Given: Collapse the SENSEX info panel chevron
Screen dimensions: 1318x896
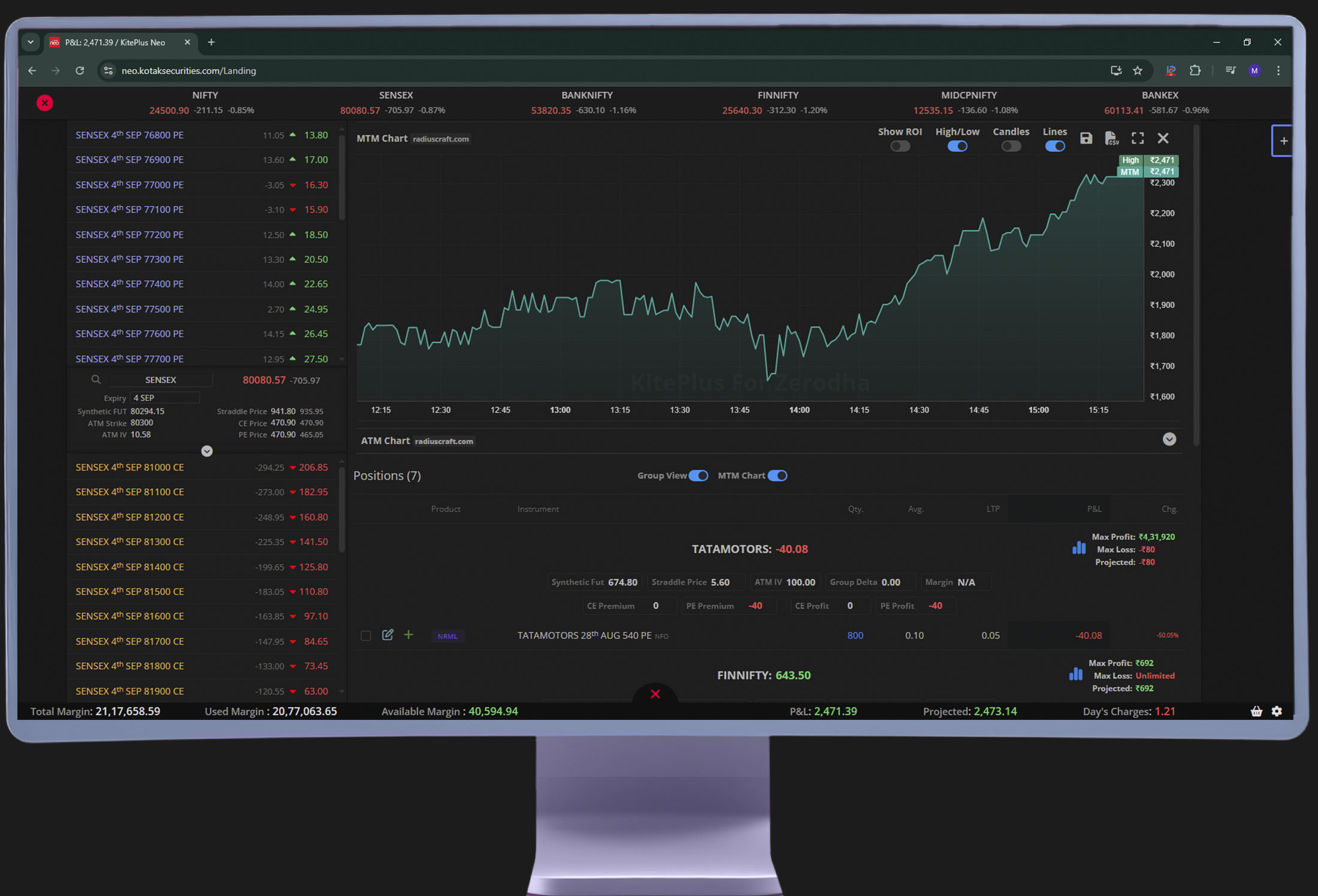Looking at the screenshot, I should [207, 451].
